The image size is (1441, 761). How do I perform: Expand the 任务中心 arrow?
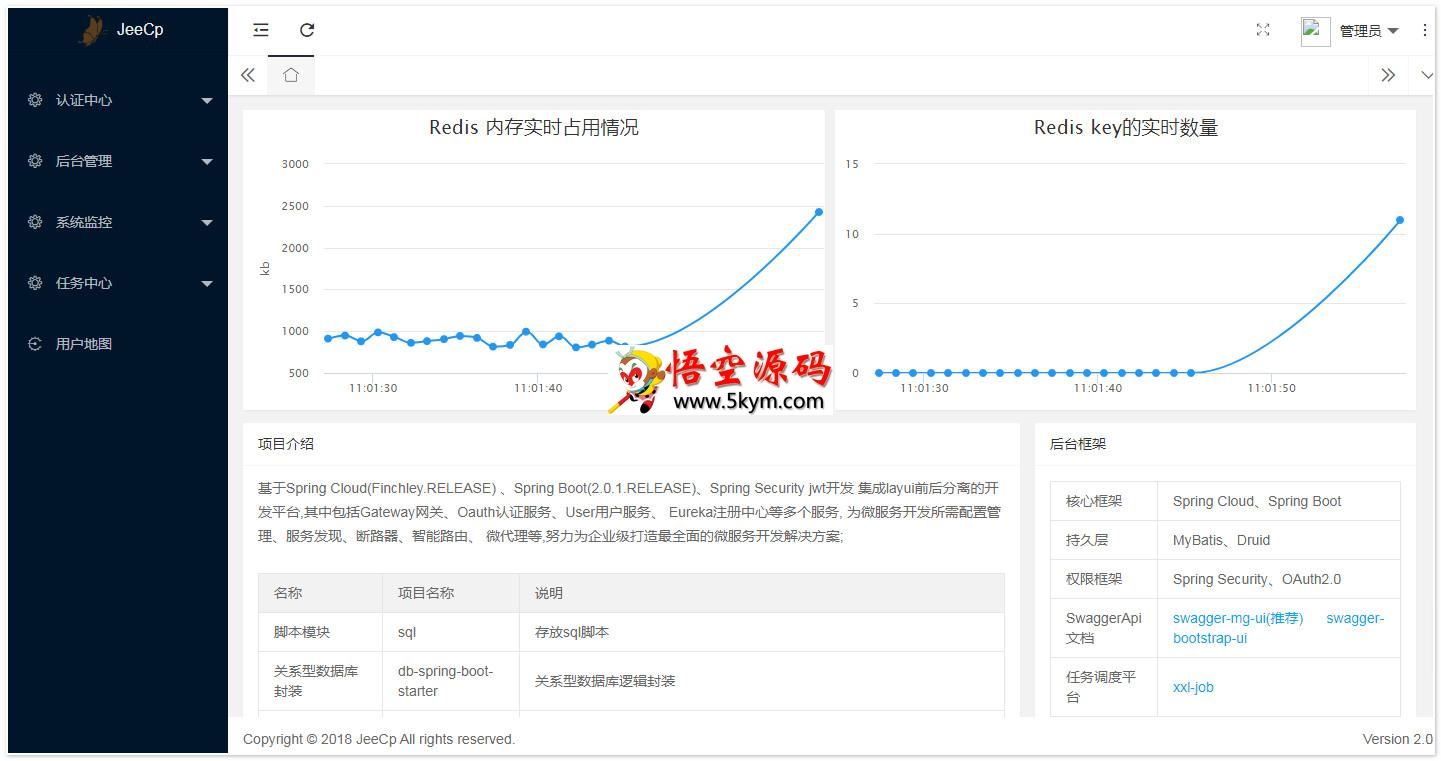point(207,284)
